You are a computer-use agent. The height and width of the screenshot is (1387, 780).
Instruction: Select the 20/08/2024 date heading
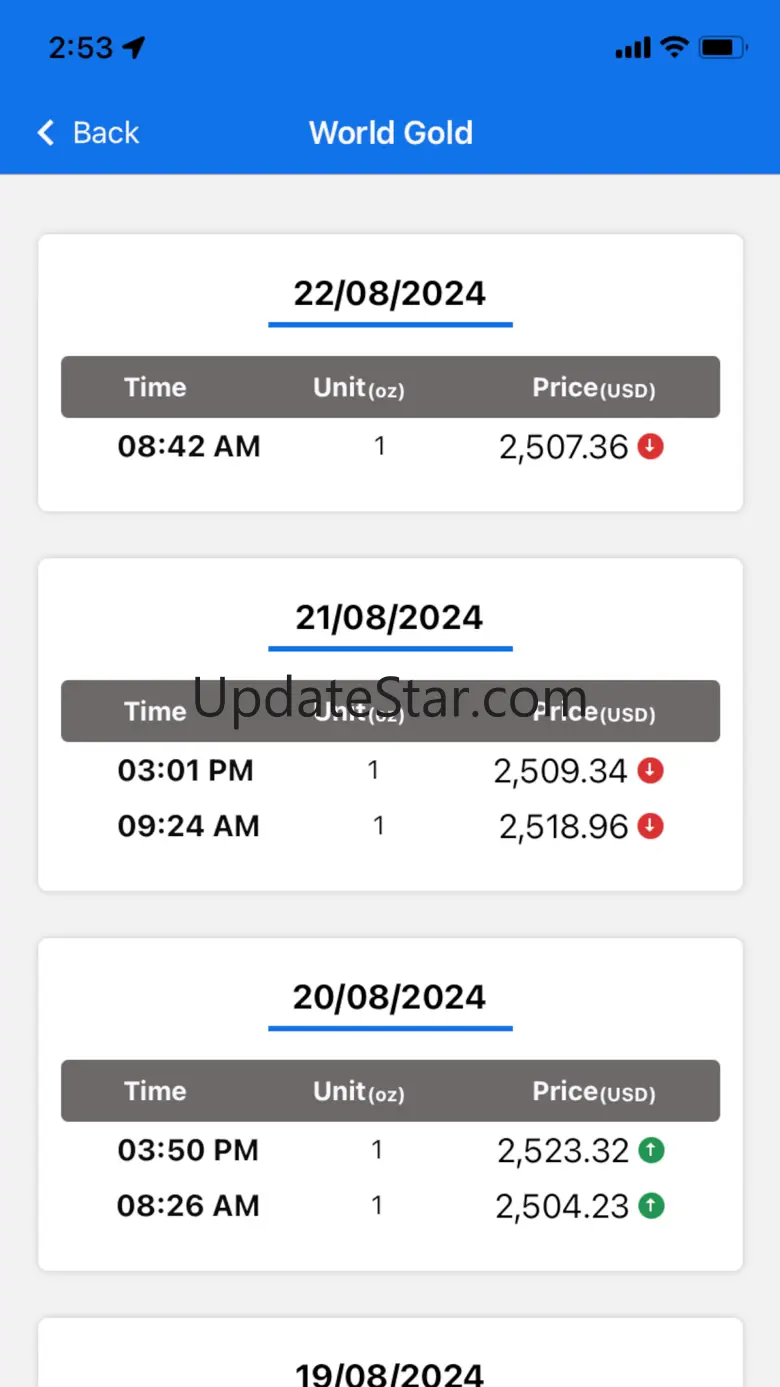[390, 998]
